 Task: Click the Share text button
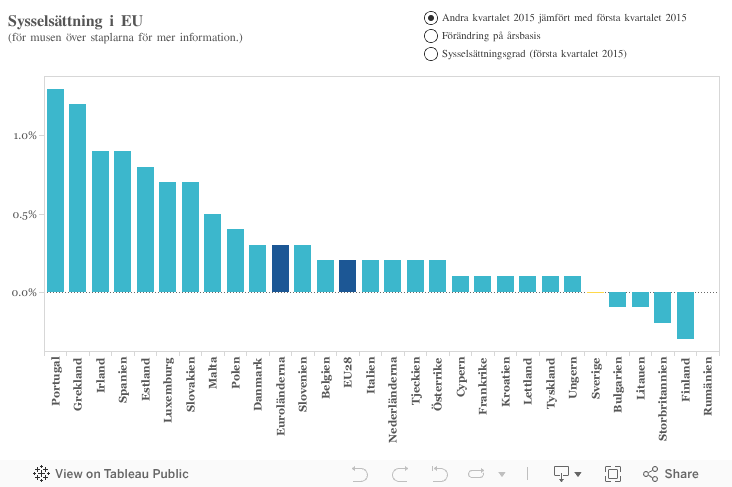681,474
